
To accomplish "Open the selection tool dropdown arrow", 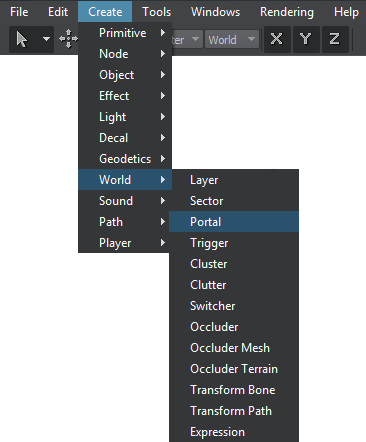I will [46, 39].
